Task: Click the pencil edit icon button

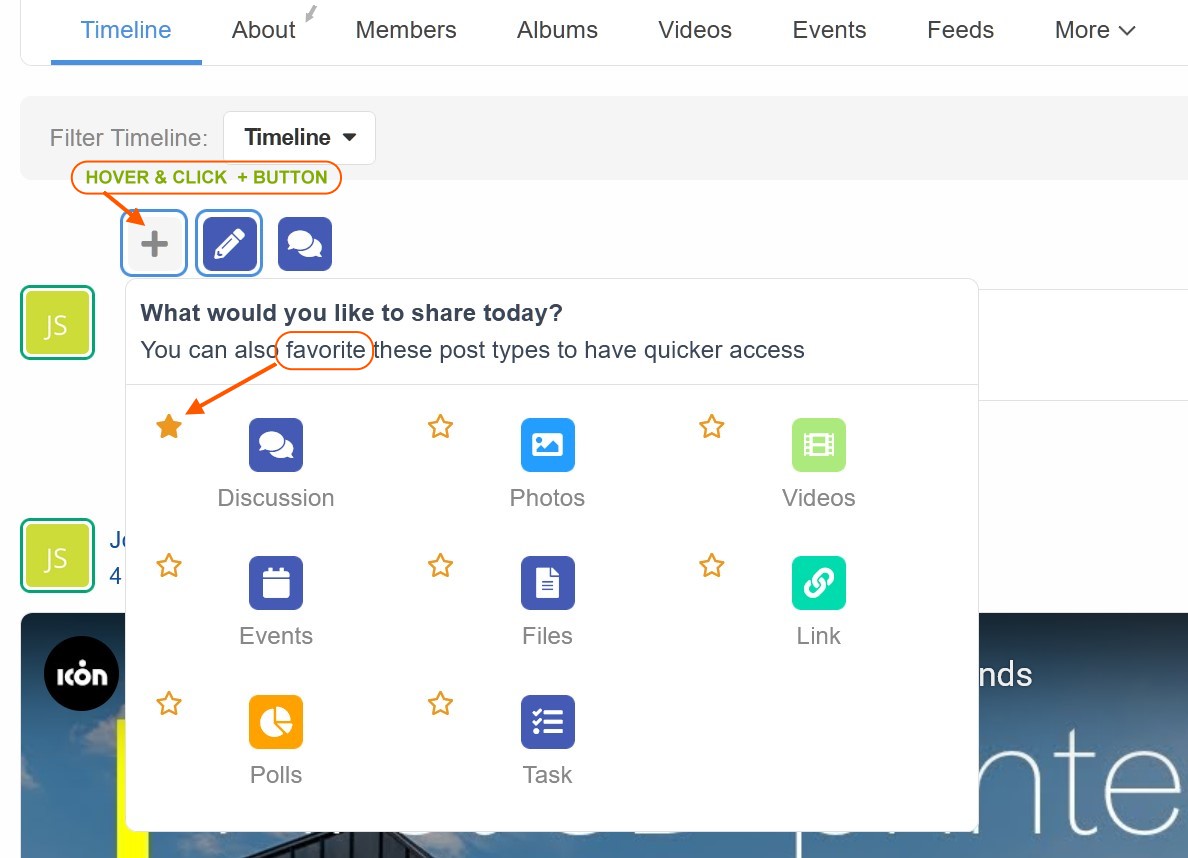Action: [230, 244]
